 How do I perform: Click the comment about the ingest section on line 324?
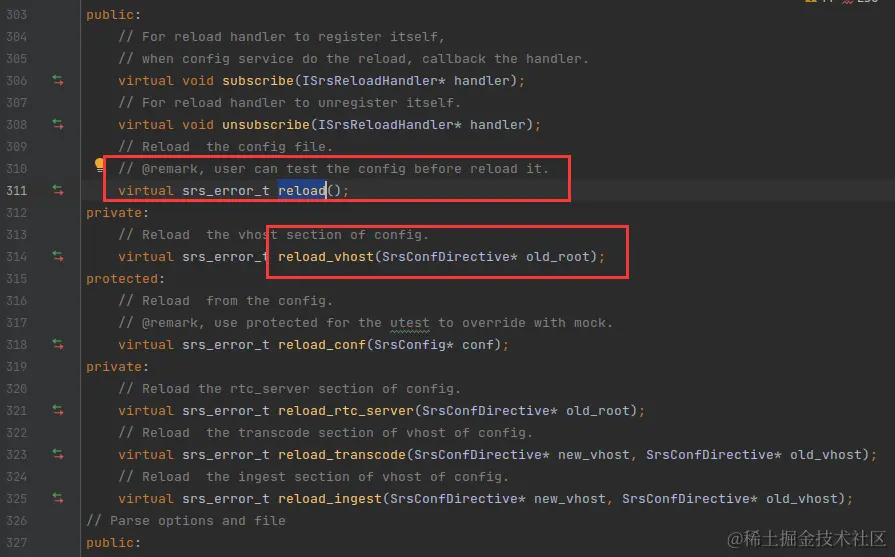click(x=313, y=477)
